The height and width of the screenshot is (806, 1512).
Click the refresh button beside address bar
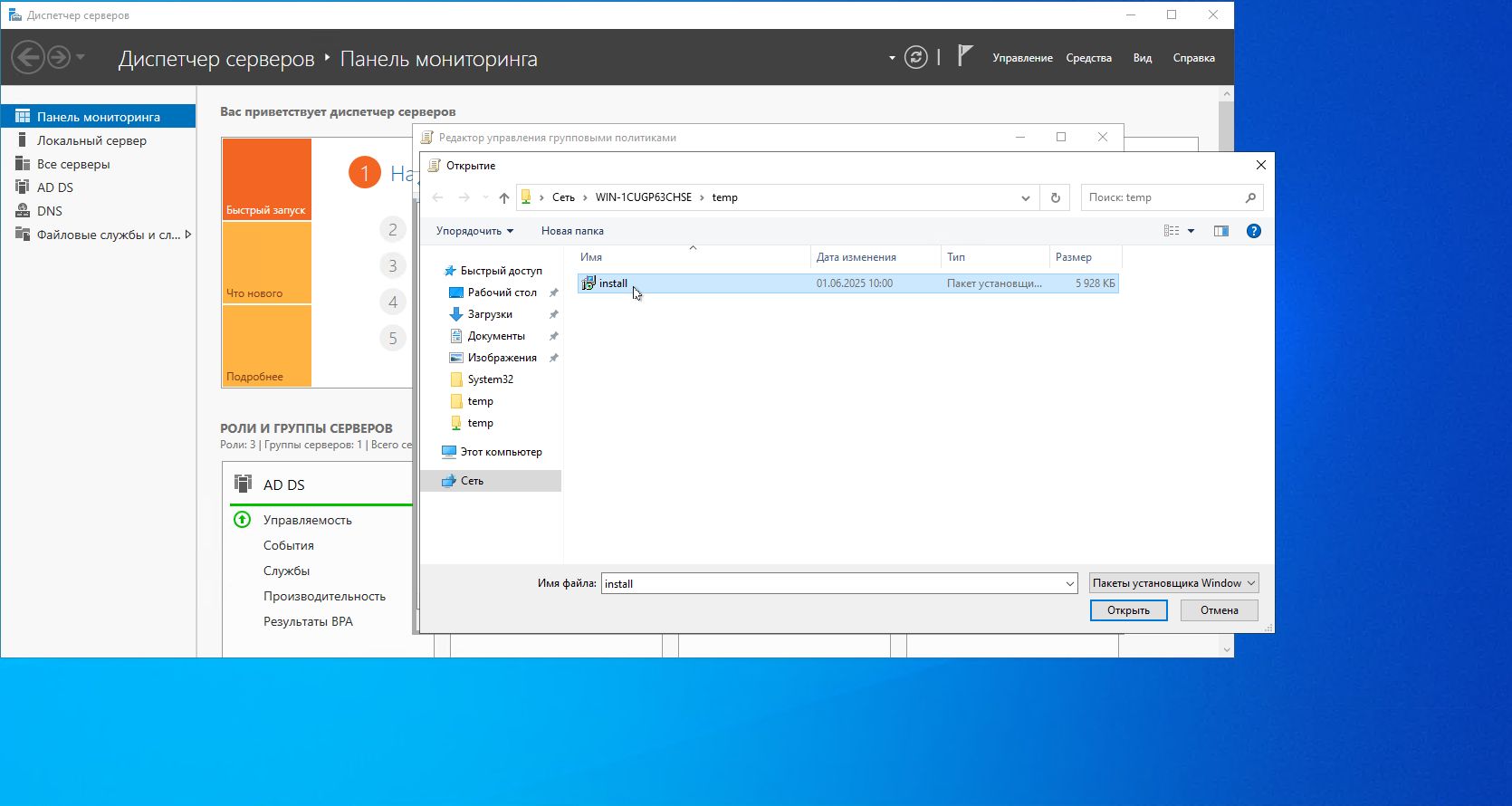1055,197
